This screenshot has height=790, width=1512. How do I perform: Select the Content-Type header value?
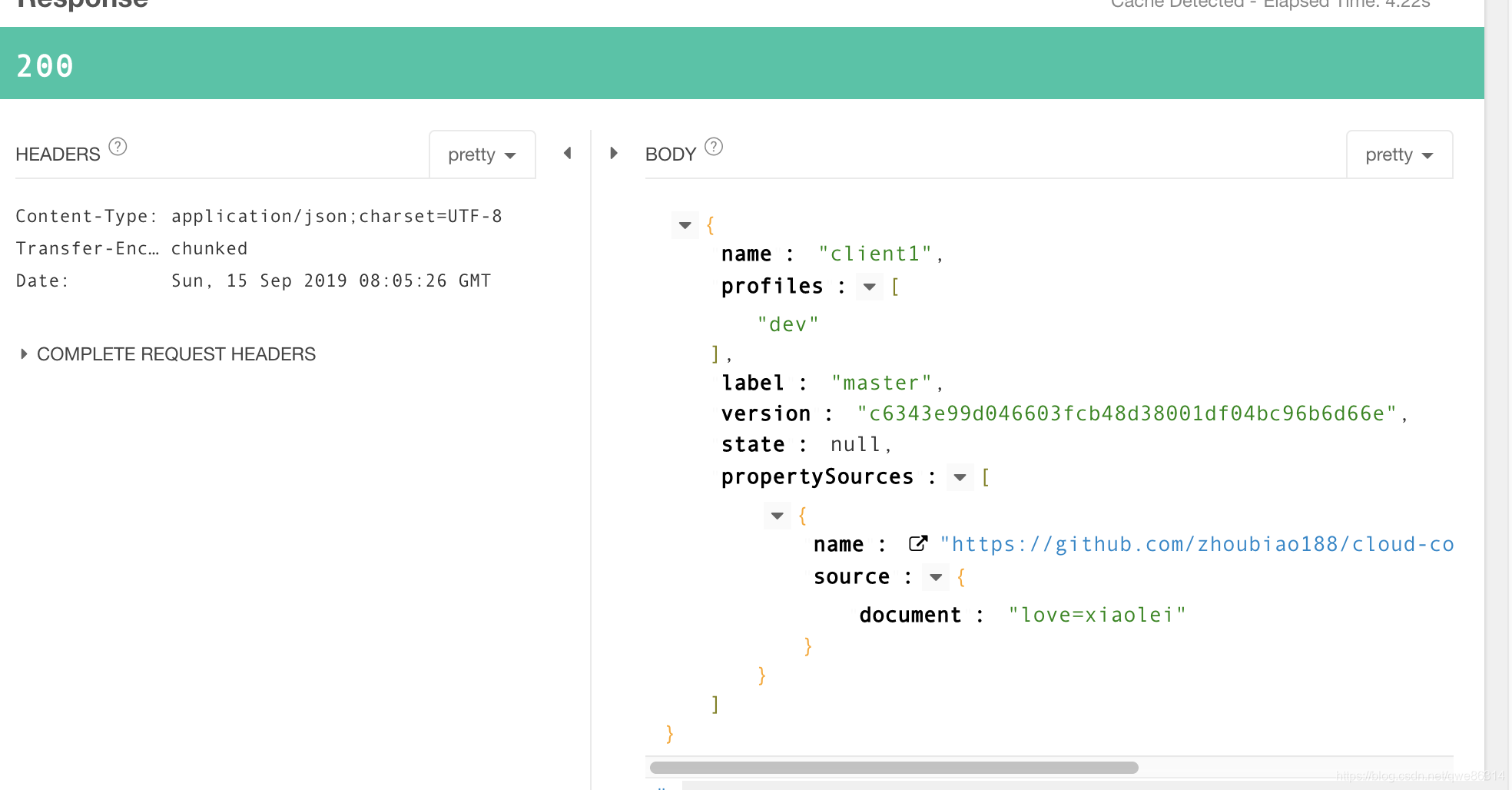[337, 217]
